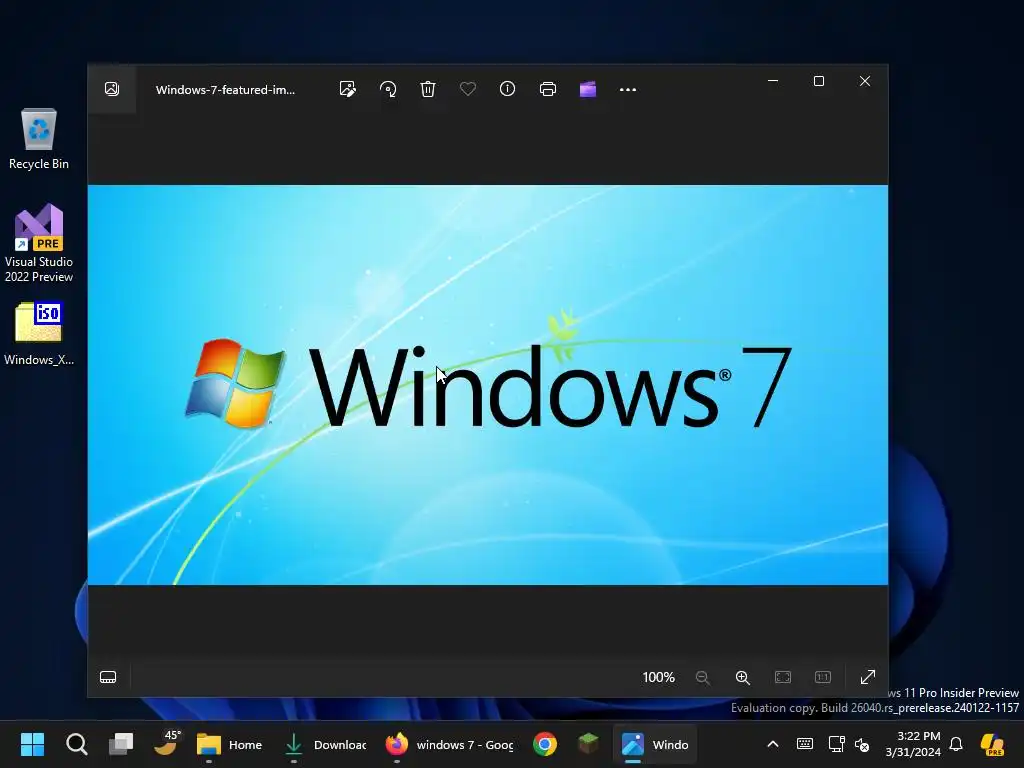Open the notification bell
The height and width of the screenshot is (768, 1024).
(956, 744)
